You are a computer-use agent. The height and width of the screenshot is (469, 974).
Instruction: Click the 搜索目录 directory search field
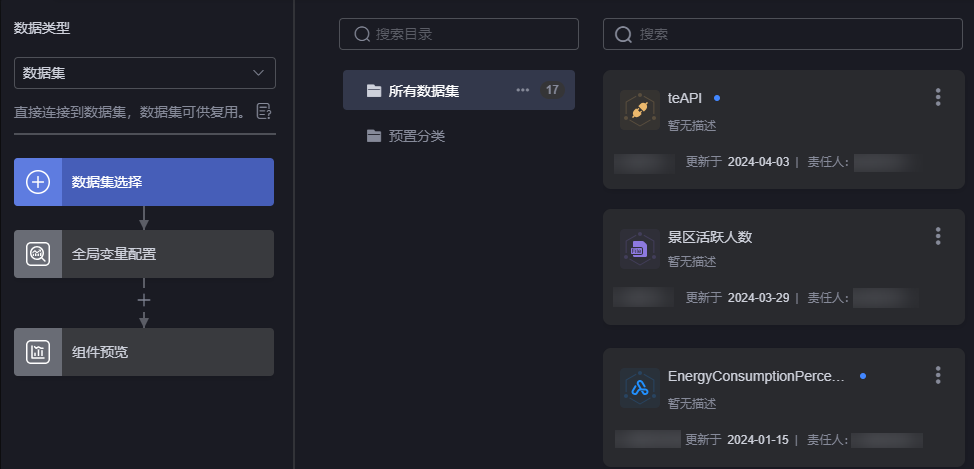[459, 34]
